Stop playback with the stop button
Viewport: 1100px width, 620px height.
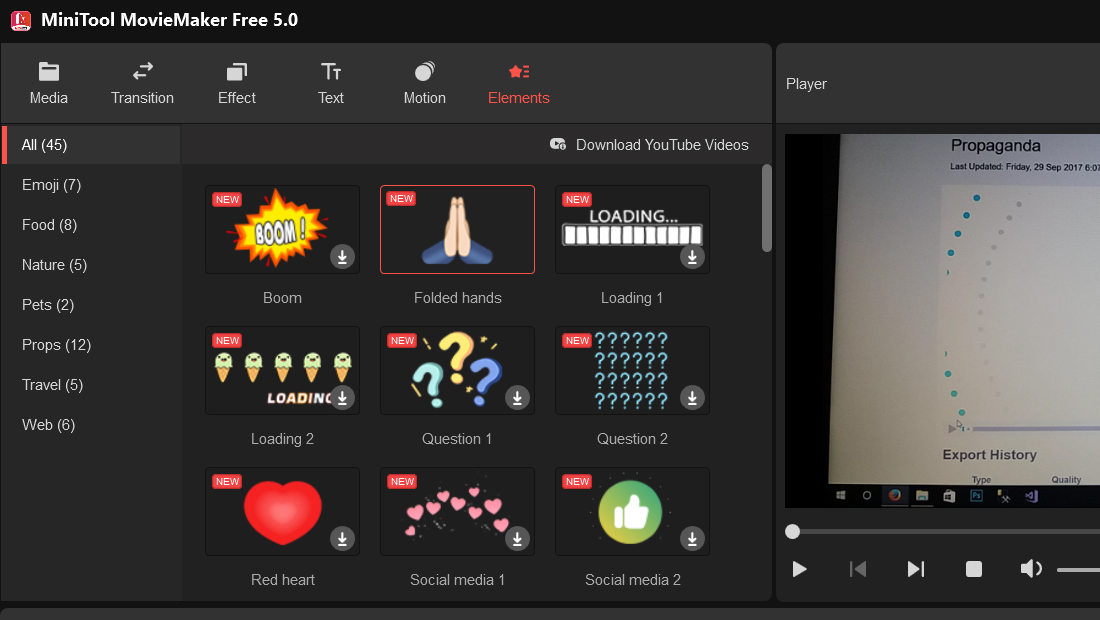coord(974,569)
